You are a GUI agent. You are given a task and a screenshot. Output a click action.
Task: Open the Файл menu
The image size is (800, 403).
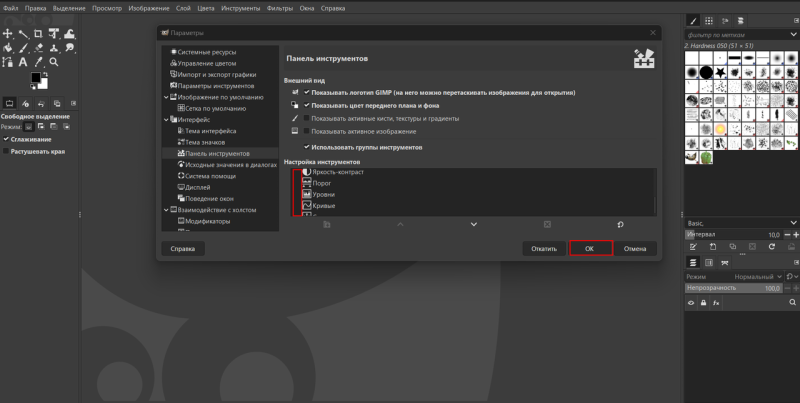click(x=10, y=8)
